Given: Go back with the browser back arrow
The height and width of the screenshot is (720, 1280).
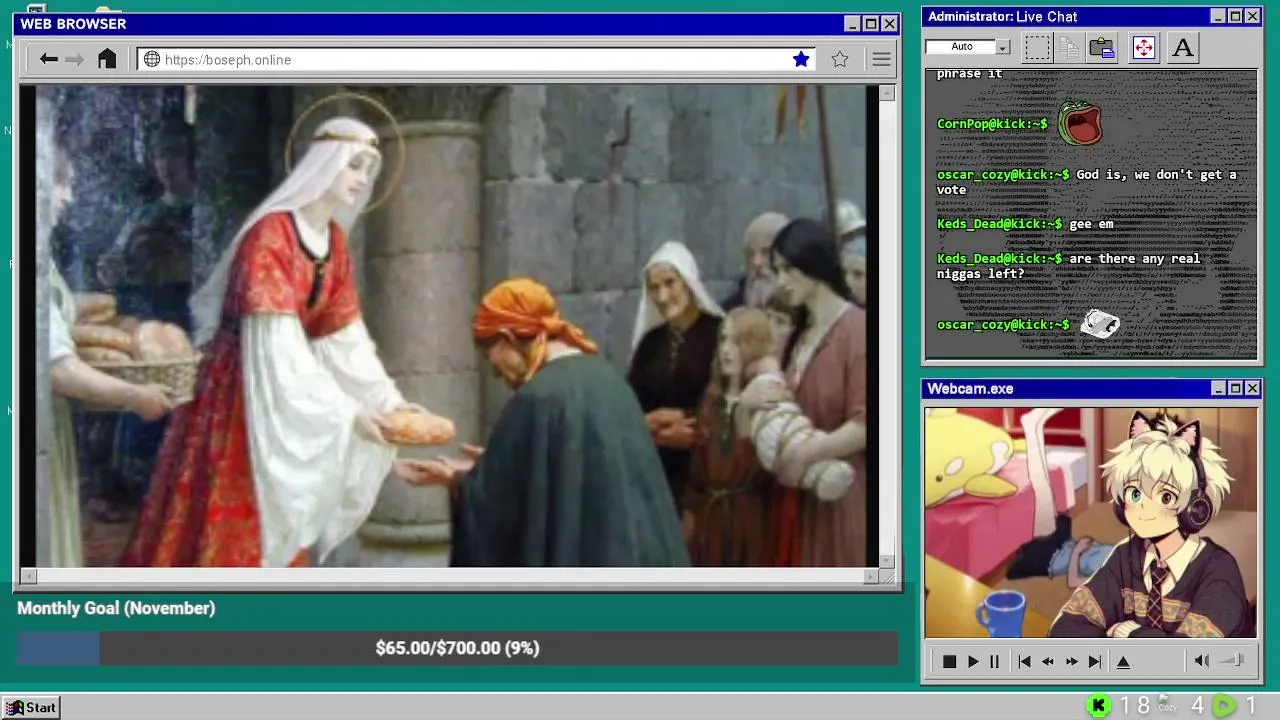Looking at the screenshot, I should click(x=48, y=59).
